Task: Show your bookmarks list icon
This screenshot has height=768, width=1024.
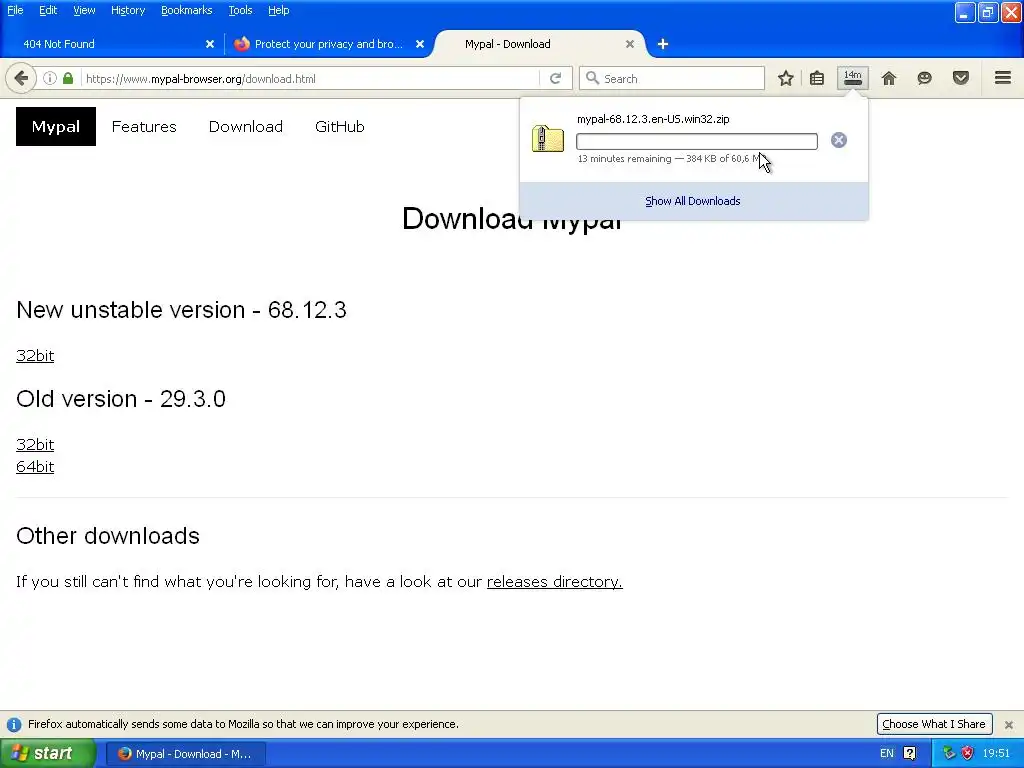Action: pyautogui.click(x=817, y=78)
